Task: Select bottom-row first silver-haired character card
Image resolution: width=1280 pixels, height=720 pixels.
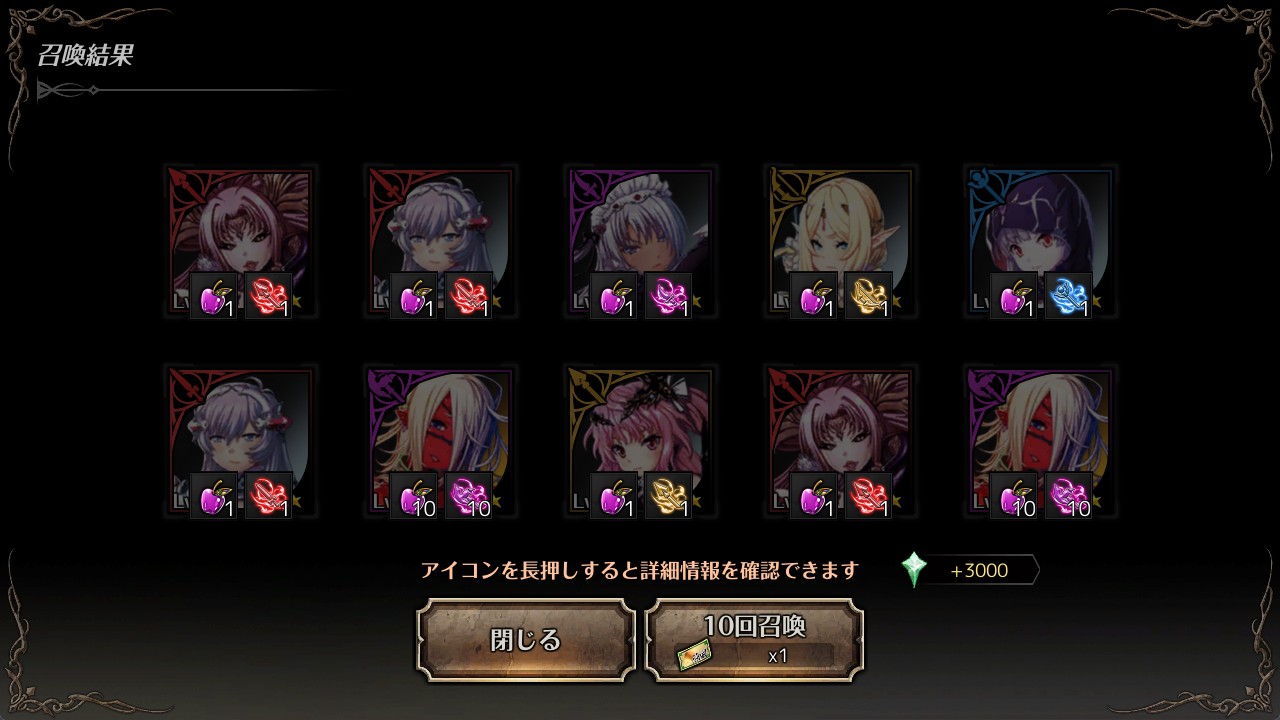Action: pos(240,441)
